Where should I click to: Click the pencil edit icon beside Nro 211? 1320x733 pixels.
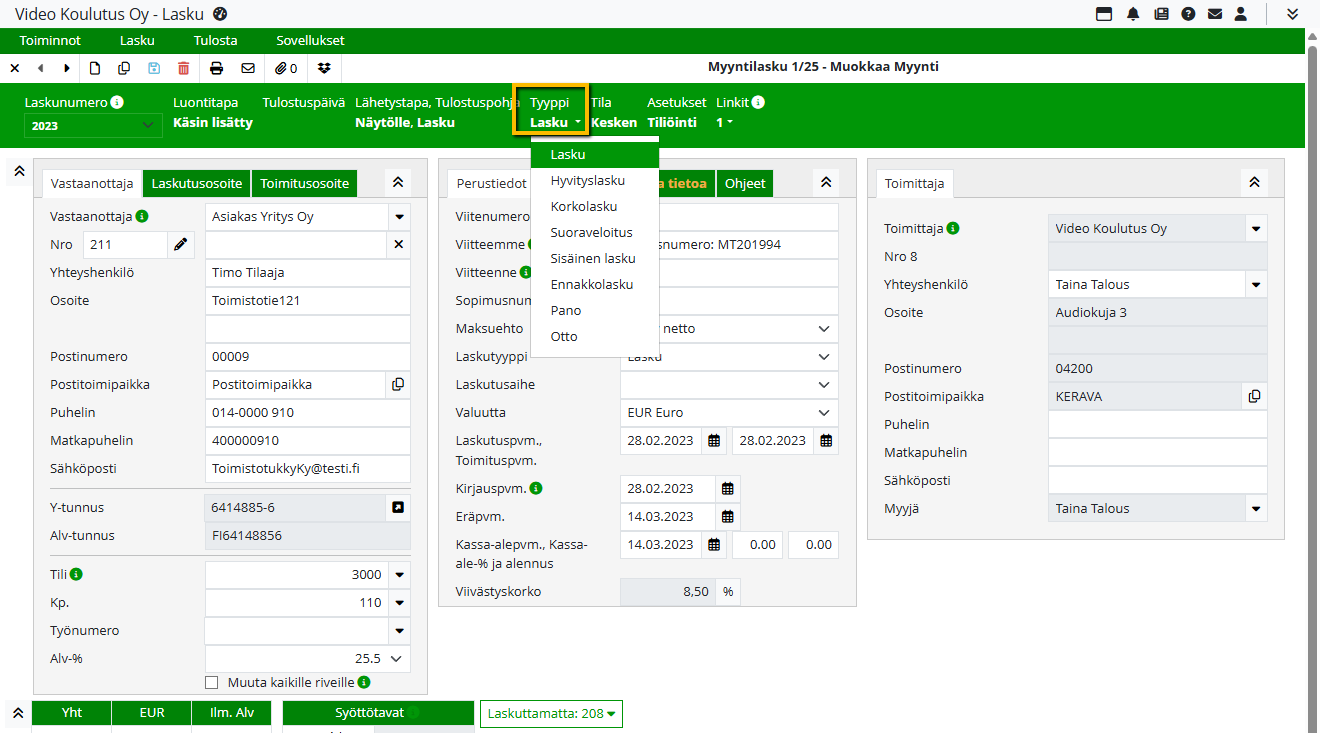(x=180, y=244)
